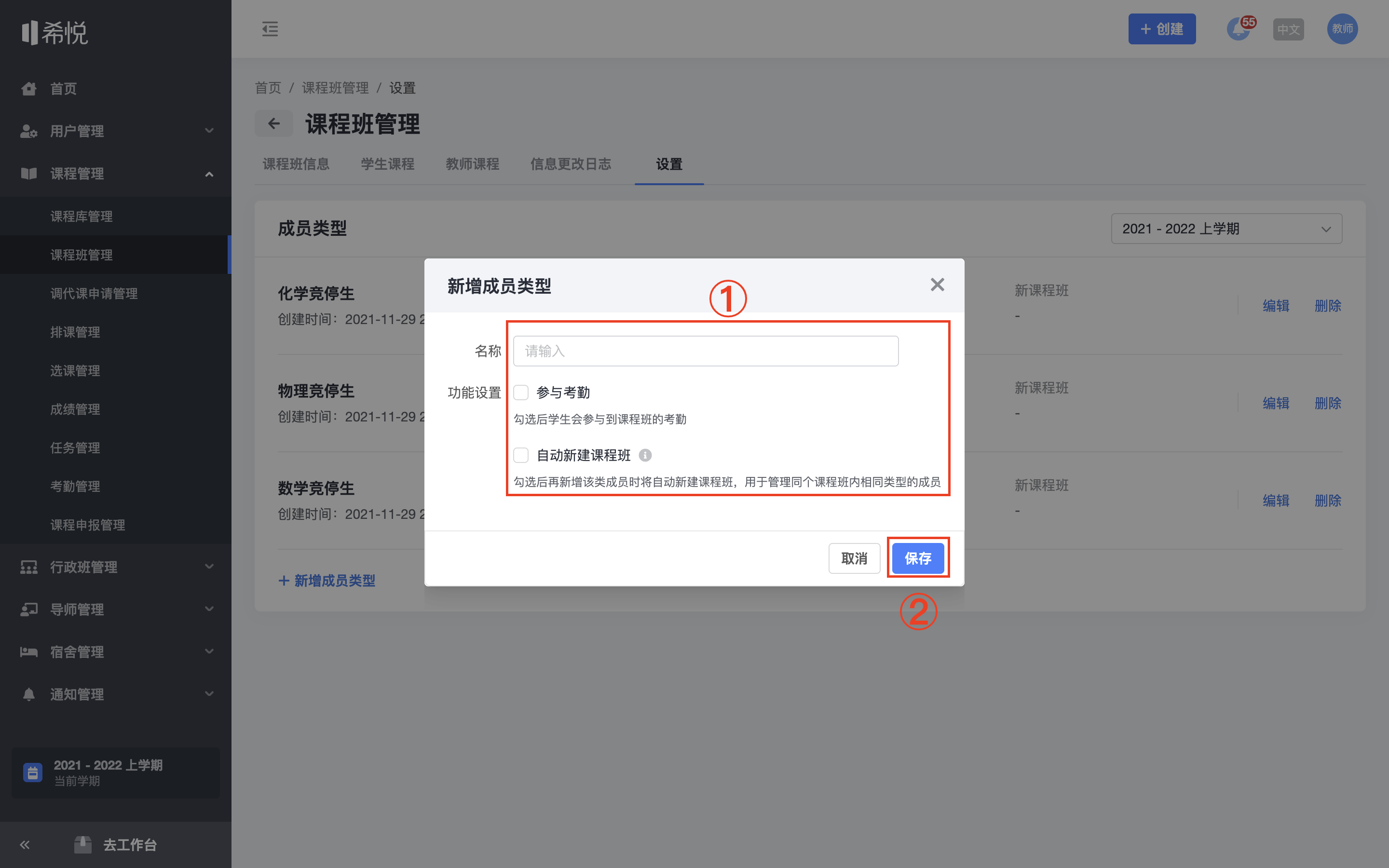The width and height of the screenshot is (1389, 868).
Task: Edit the 化学竞停生 member type
Action: pos(1276,305)
